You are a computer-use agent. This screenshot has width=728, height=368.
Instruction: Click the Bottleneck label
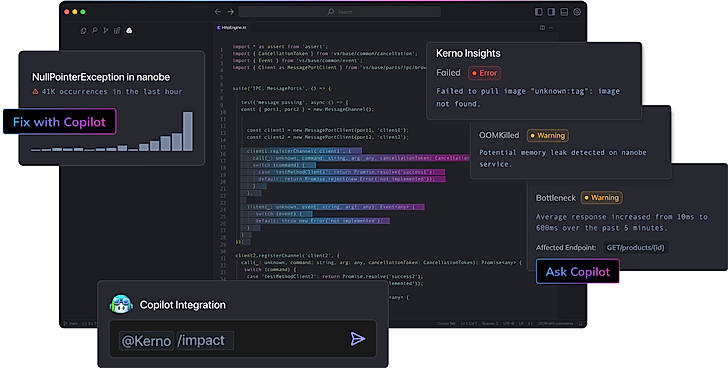556,198
